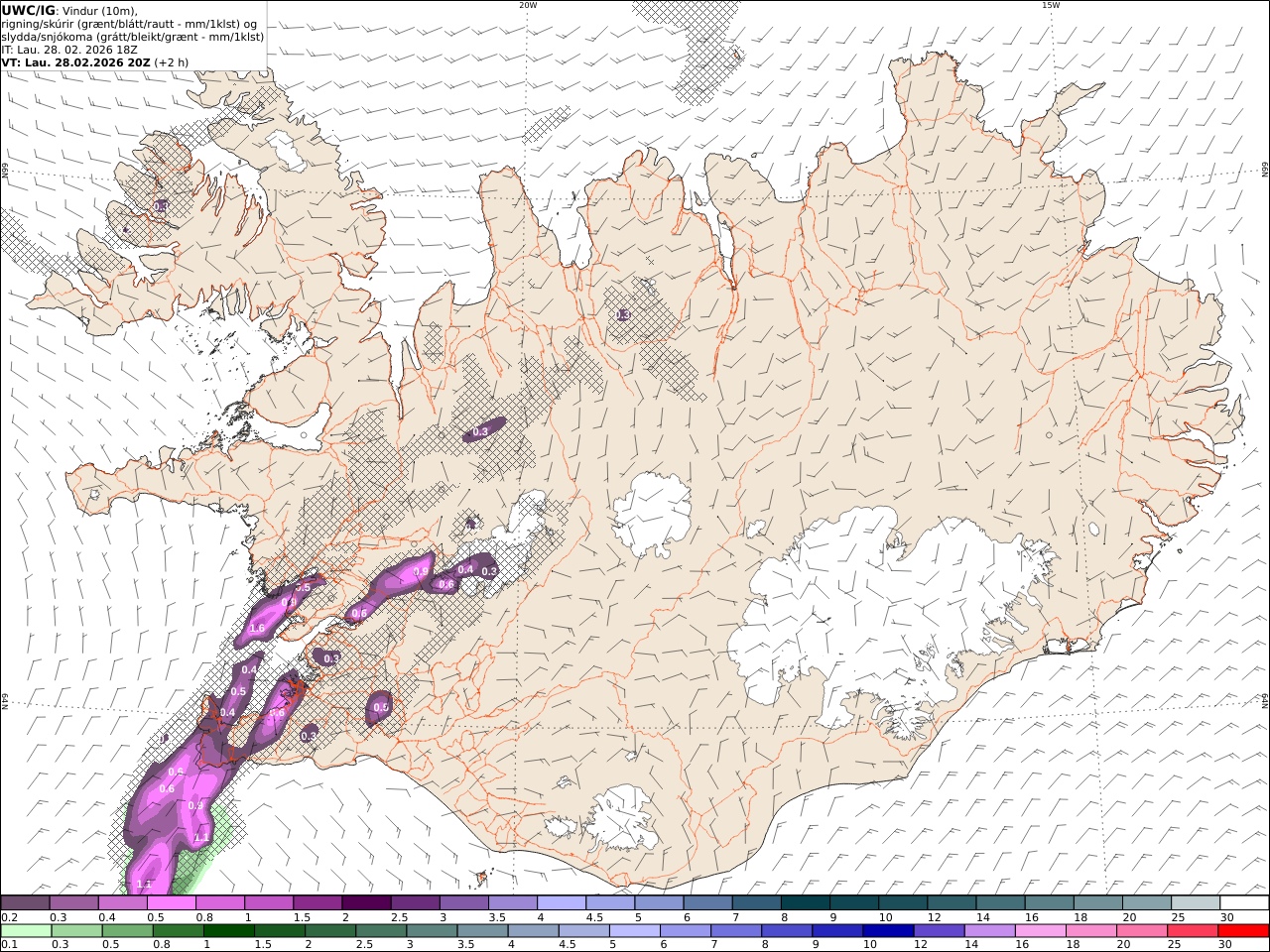Click the 'rigning/skúrir (grænt/blátt/rautt - mm/1klst) og' line
The height and width of the screenshot is (952, 1270).
coord(129,23)
